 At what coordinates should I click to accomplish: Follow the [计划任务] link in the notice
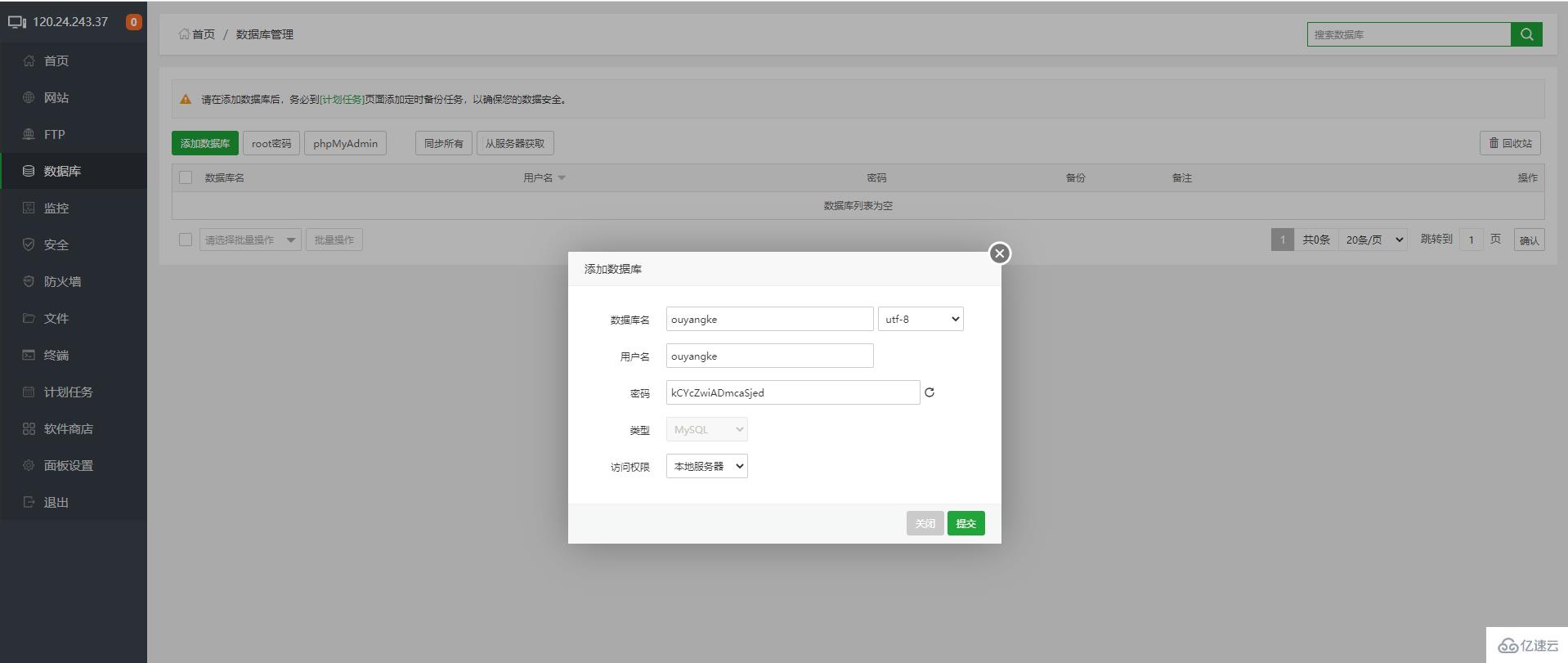342,100
